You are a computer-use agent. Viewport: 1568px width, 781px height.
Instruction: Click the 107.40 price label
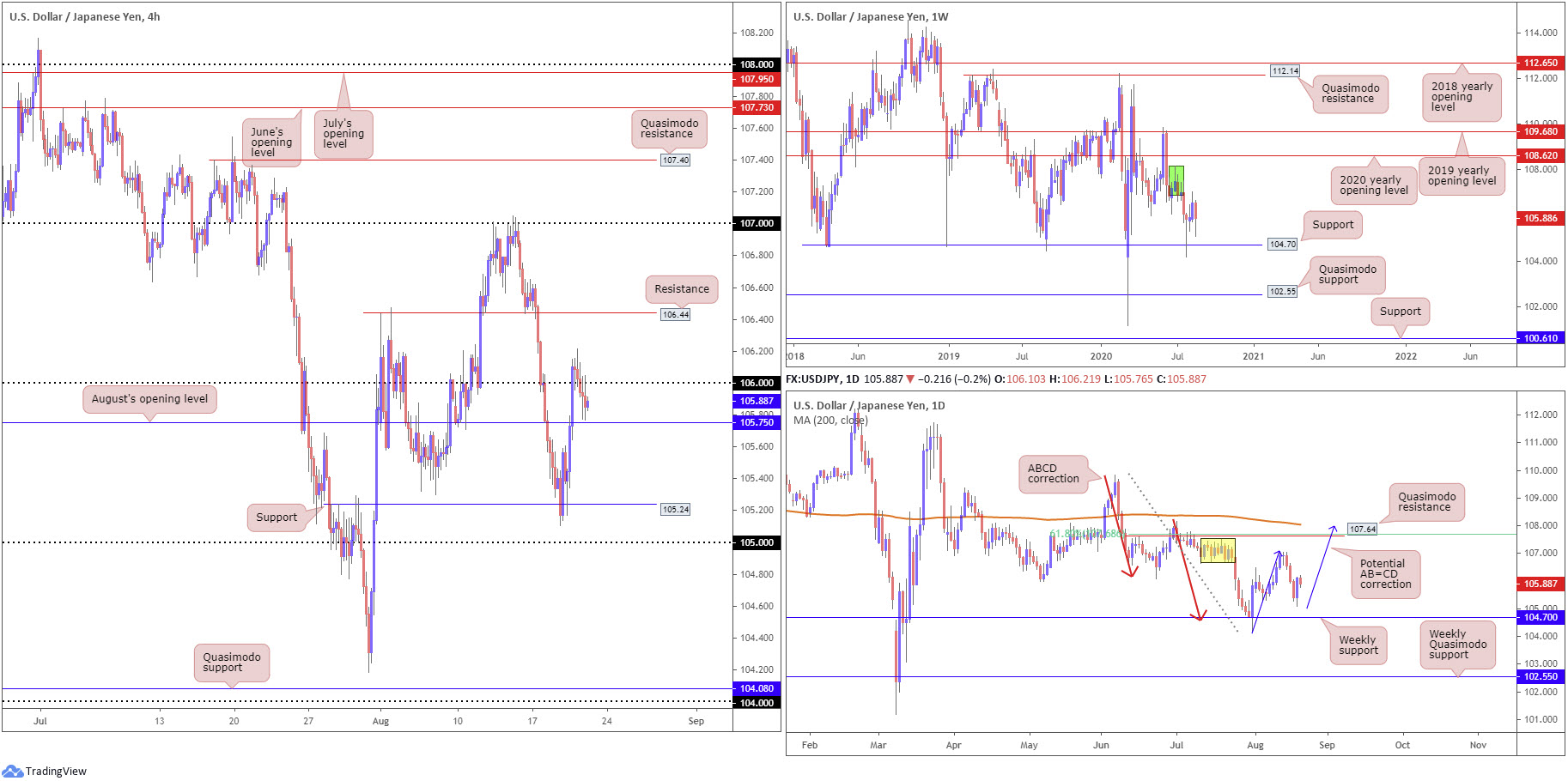676,160
